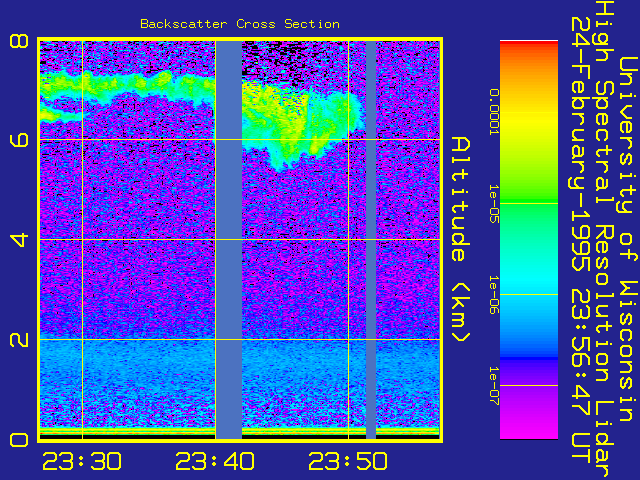640x480 pixels.
Task: Click the 'Backscatter Cross Section' title
Action: pos(240,24)
